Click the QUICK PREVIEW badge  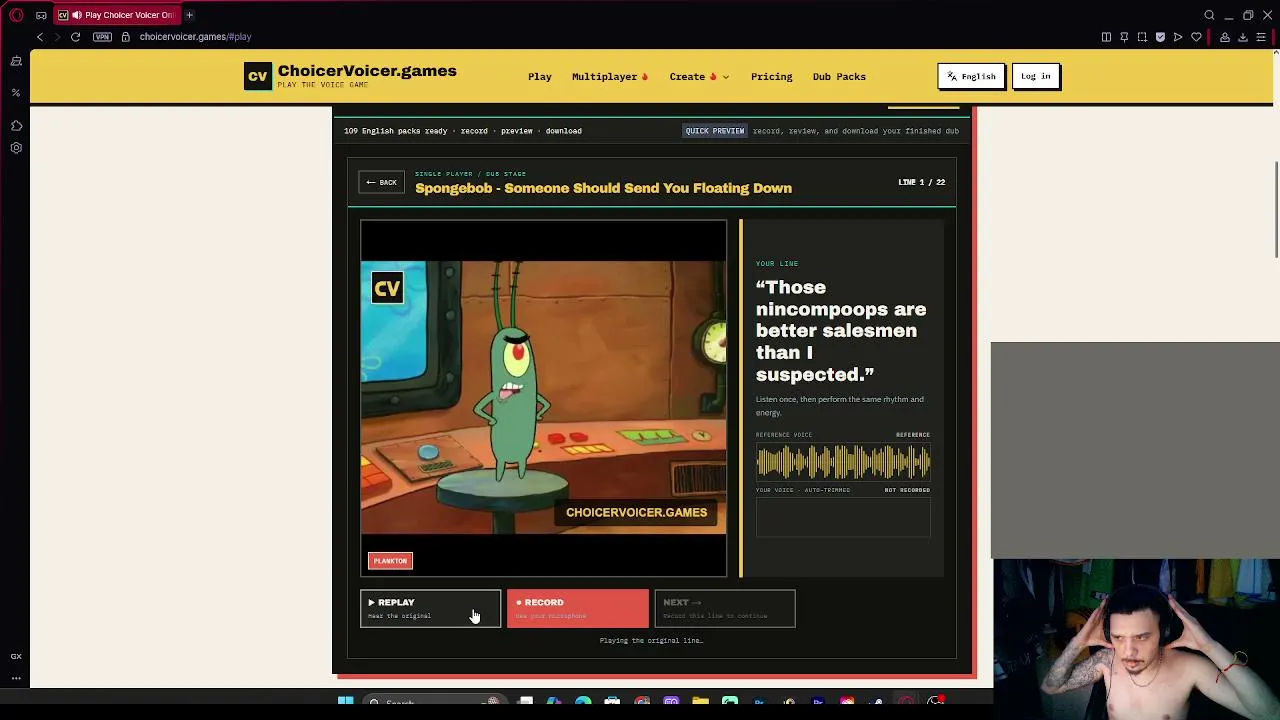[x=714, y=131]
